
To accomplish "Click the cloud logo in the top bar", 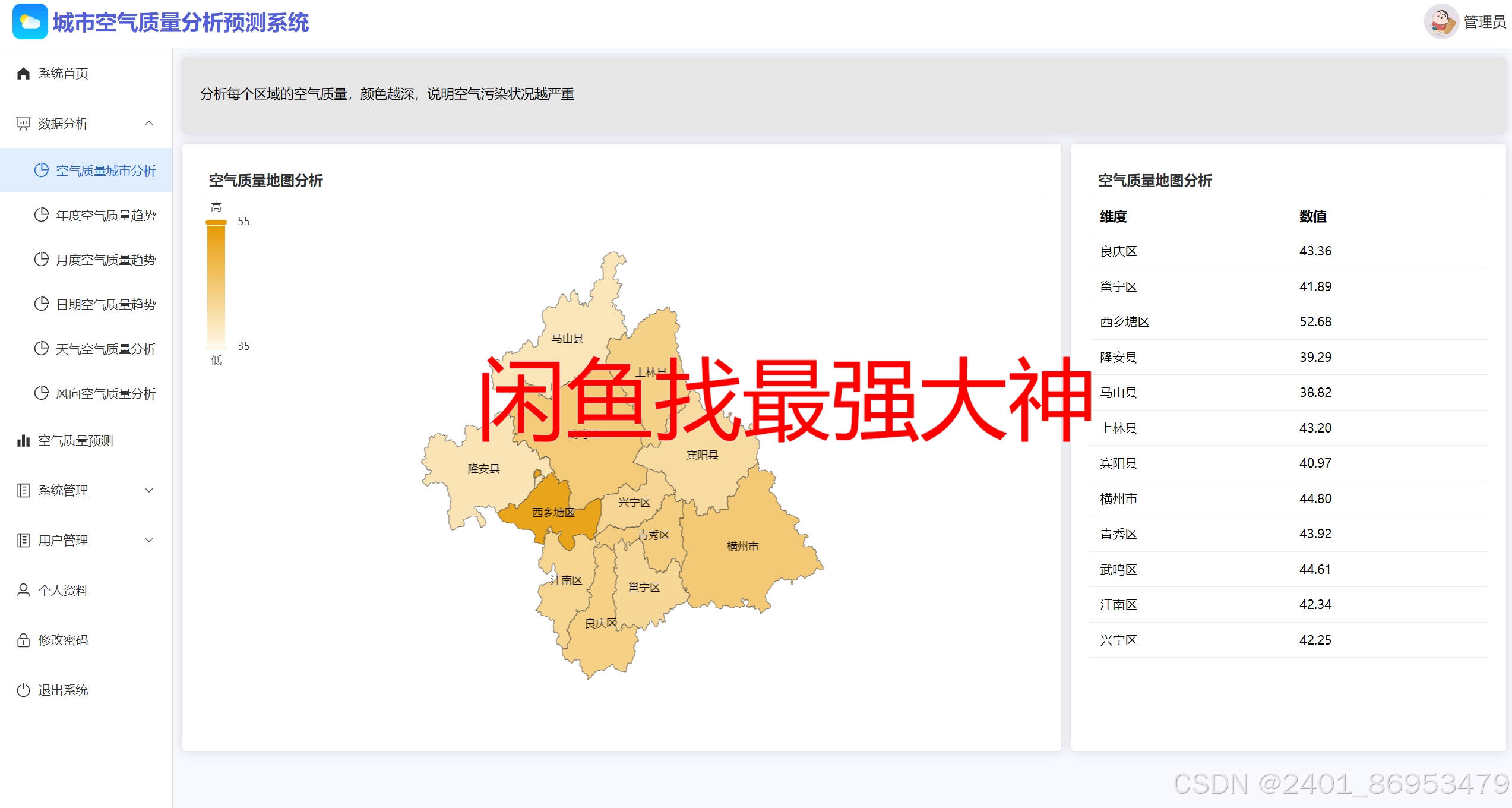I will coord(30,21).
